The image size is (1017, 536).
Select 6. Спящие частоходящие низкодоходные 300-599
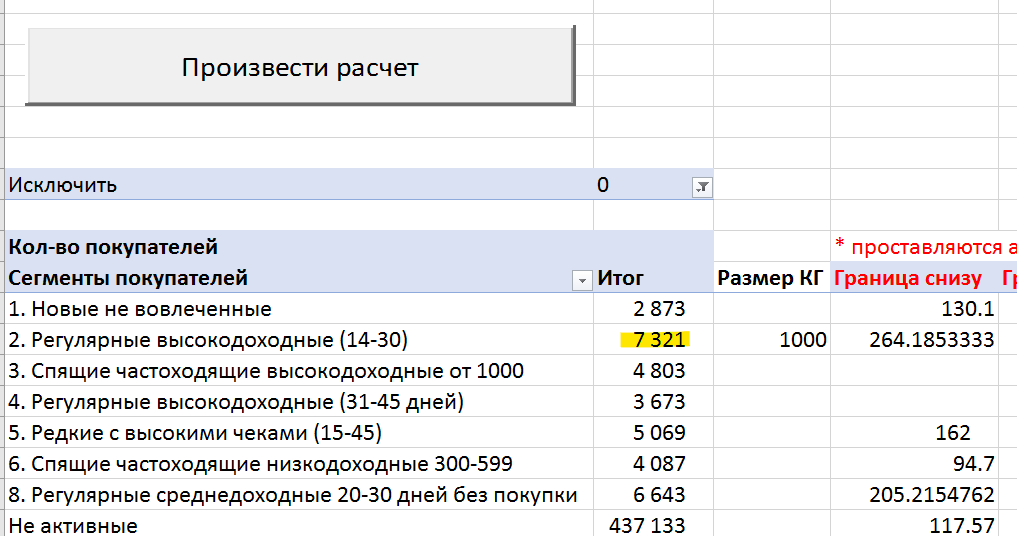click(x=259, y=464)
